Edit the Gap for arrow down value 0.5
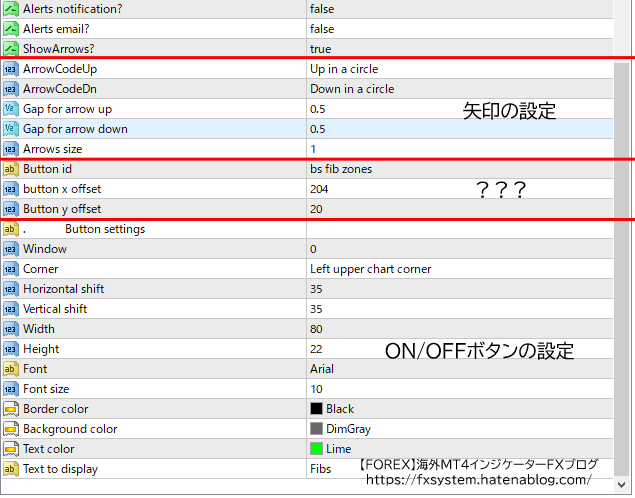Image resolution: width=635 pixels, height=498 pixels. point(460,129)
